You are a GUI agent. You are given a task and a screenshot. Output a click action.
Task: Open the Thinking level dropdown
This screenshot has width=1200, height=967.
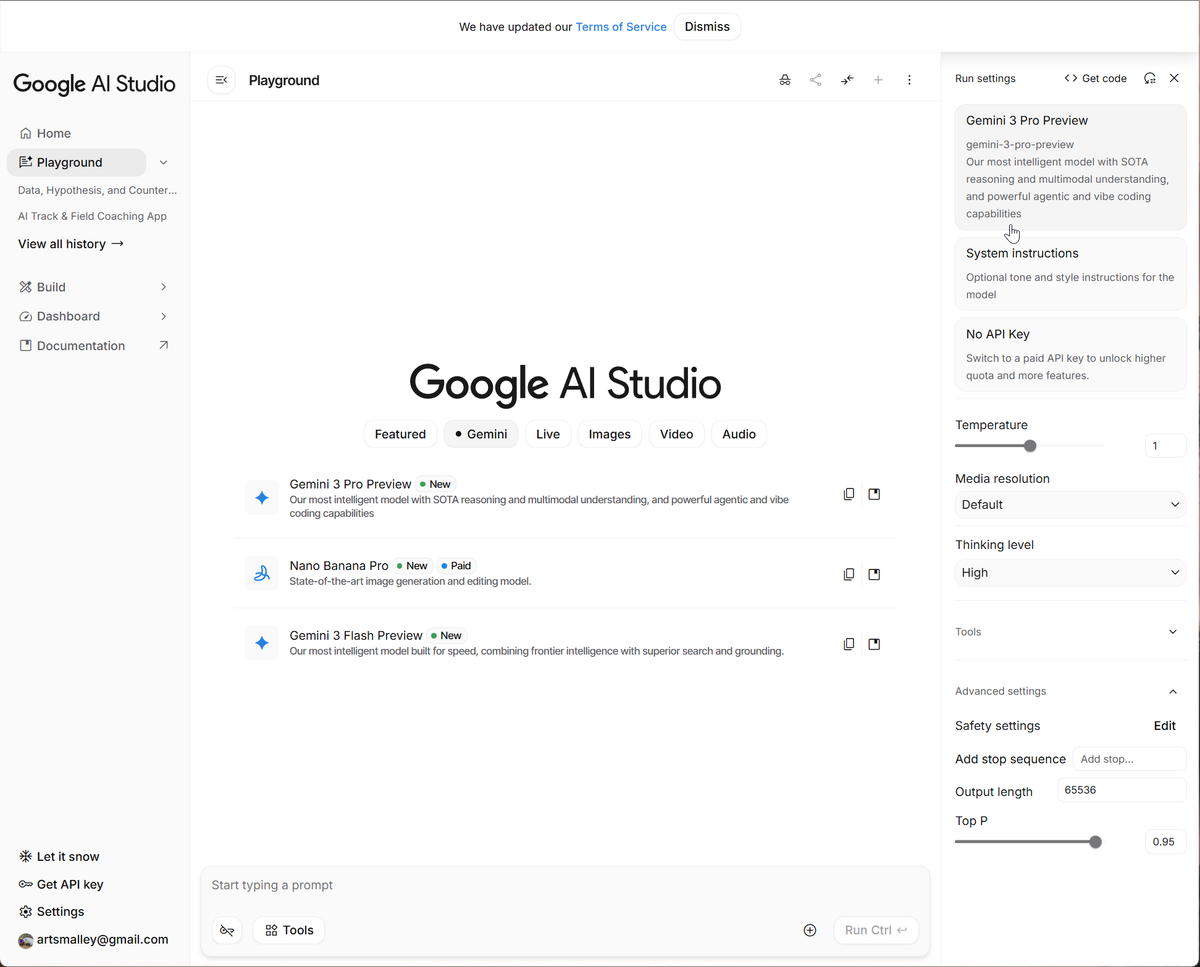[x=1070, y=573]
